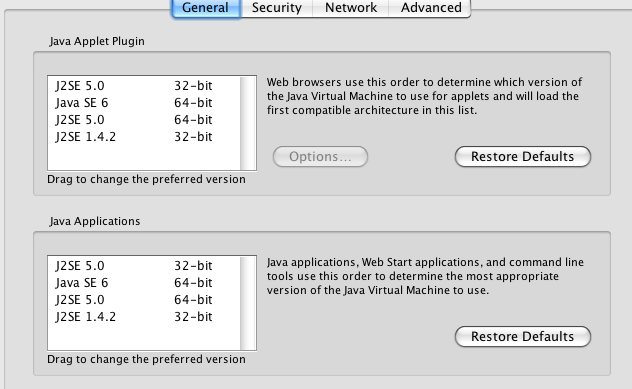Select J2SE 5.0 32-bit in Applet Plugin list
The width and height of the screenshot is (632, 389).
[144, 86]
